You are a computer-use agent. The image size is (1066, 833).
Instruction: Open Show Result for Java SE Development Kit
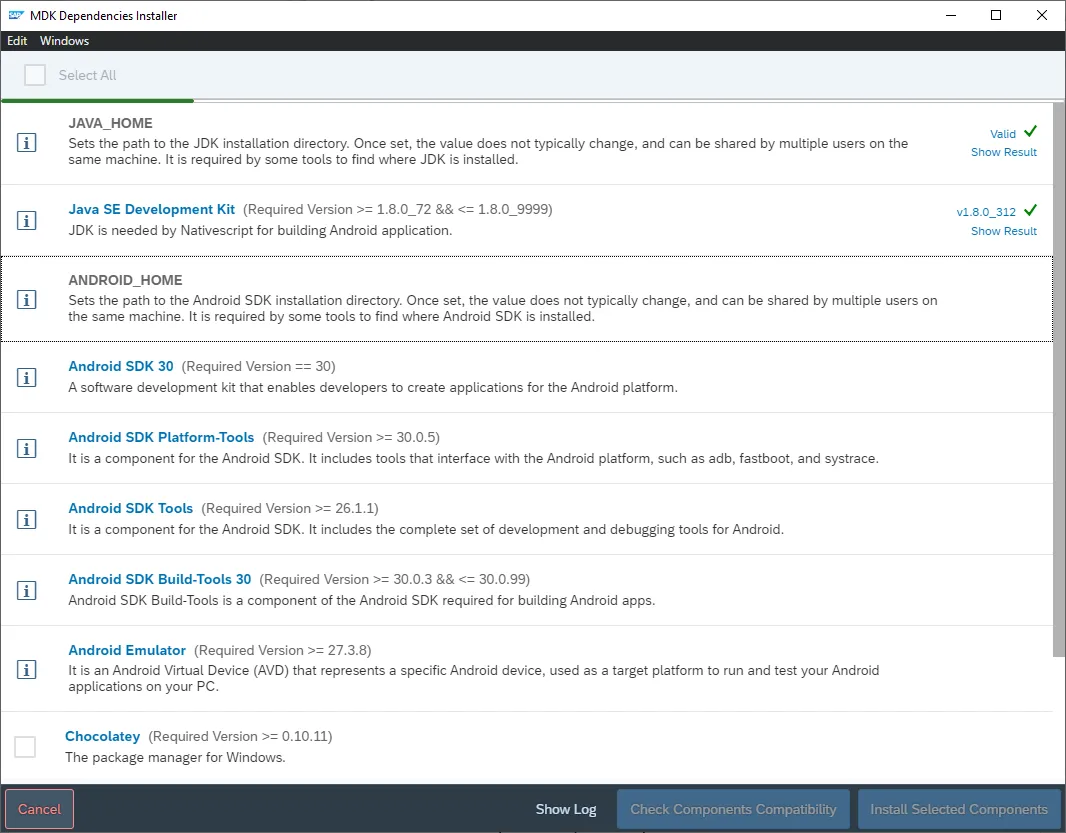tap(1003, 231)
